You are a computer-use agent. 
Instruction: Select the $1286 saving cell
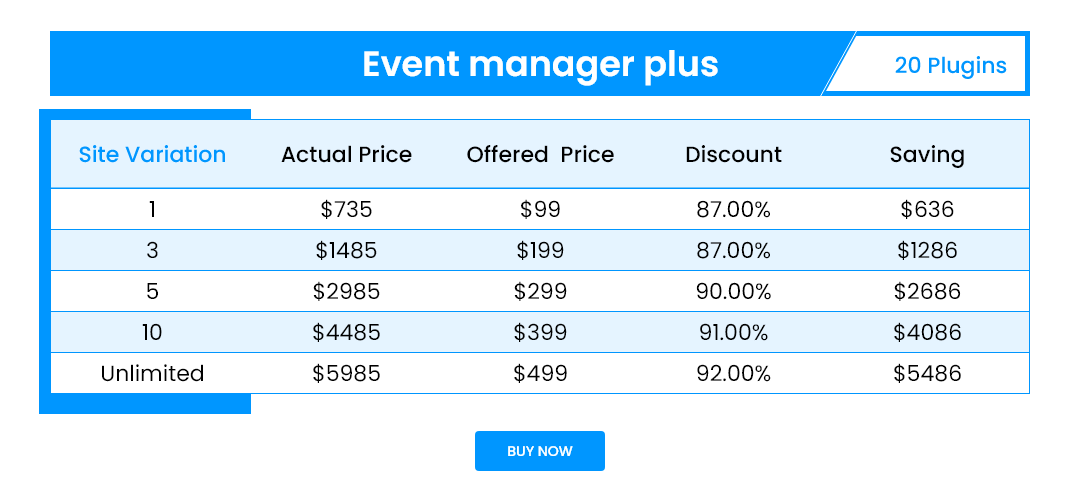927,250
